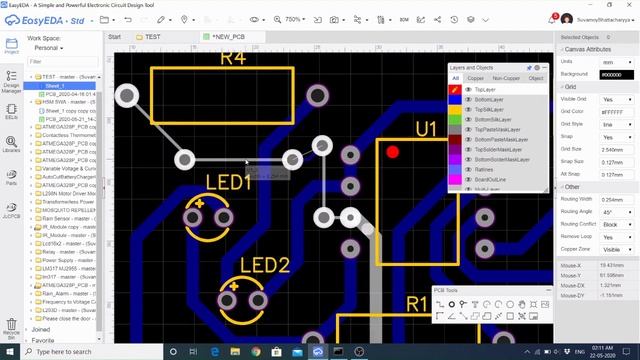This screenshot has height=360, width=640.
Task: Select the Track routing tool in PCB Tools
Action: coord(440,304)
